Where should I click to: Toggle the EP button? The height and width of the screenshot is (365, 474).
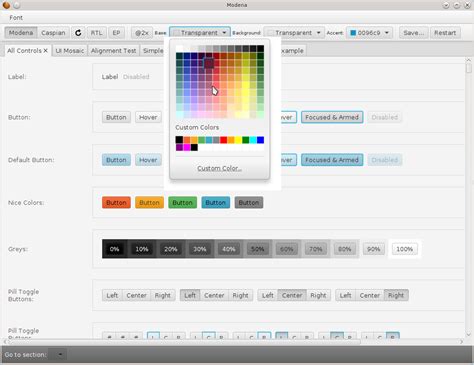116,33
